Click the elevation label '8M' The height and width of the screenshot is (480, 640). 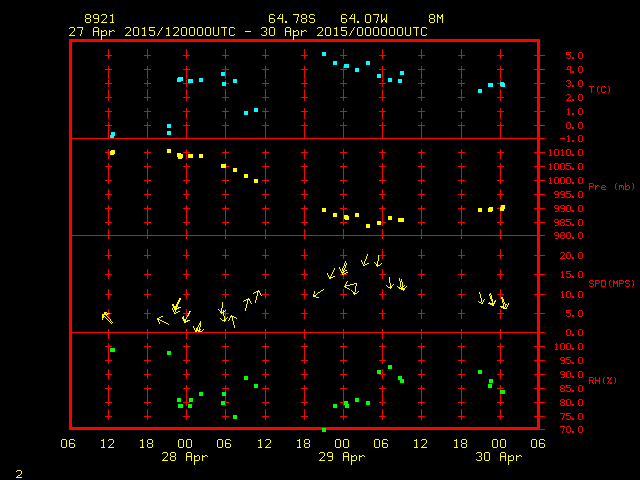[x=436, y=19]
